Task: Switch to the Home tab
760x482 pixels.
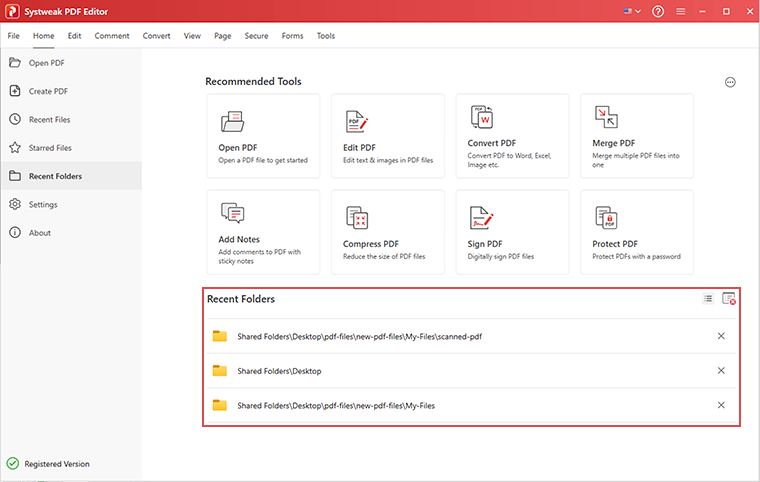Action: coord(44,36)
